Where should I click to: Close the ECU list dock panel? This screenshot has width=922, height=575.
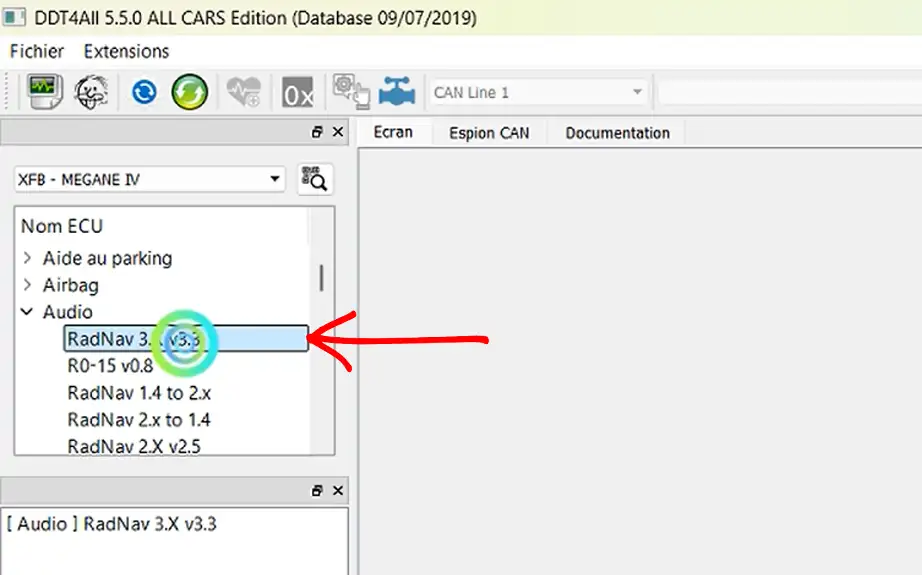pos(338,132)
